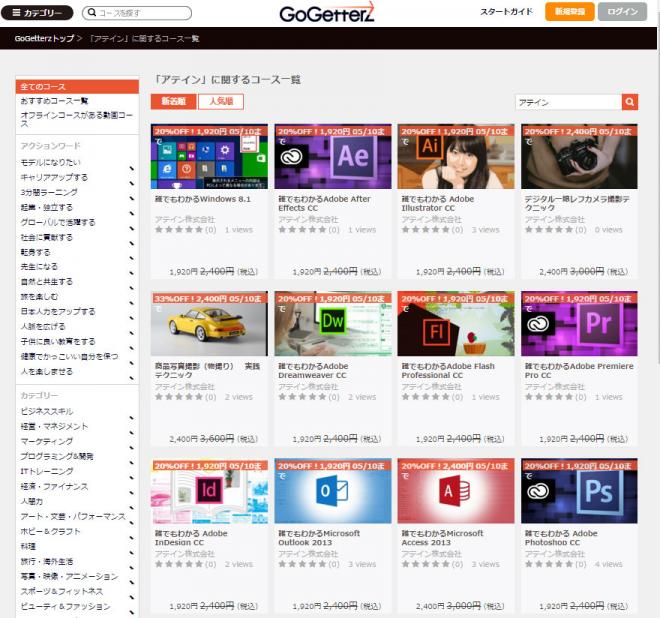Select 料理 category
The height and width of the screenshot is (618, 660).
coord(28,546)
